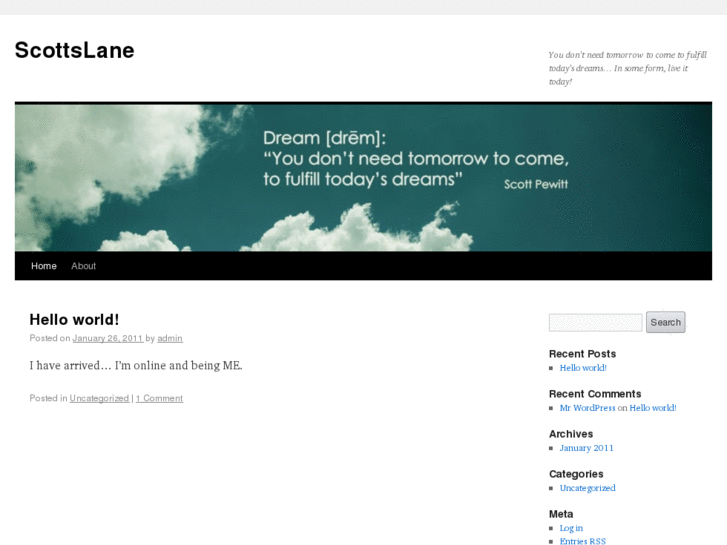Click the Log in link
The image size is (727, 545).
tap(571, 528)
